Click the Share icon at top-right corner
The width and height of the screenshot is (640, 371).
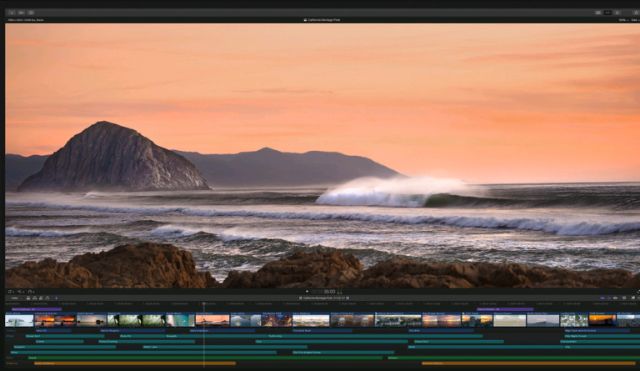tap(636, 13)
